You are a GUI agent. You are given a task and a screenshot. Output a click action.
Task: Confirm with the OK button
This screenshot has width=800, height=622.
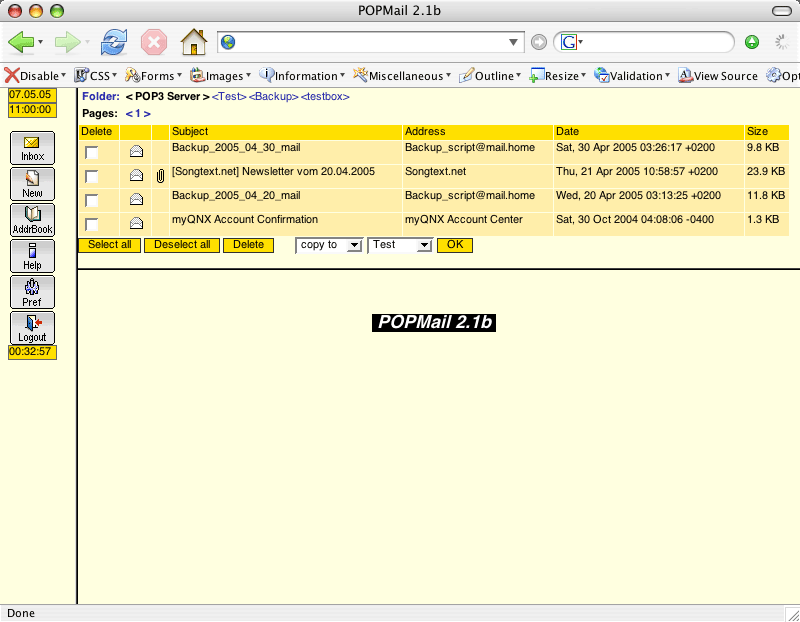click(455, 245)
